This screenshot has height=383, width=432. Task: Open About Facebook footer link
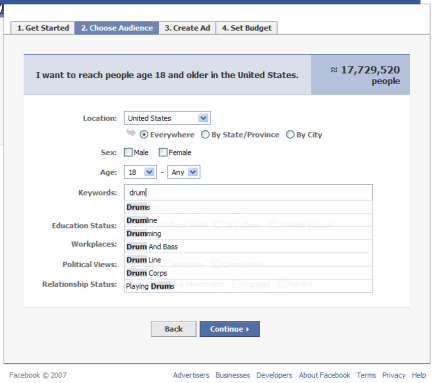(325, 375)
